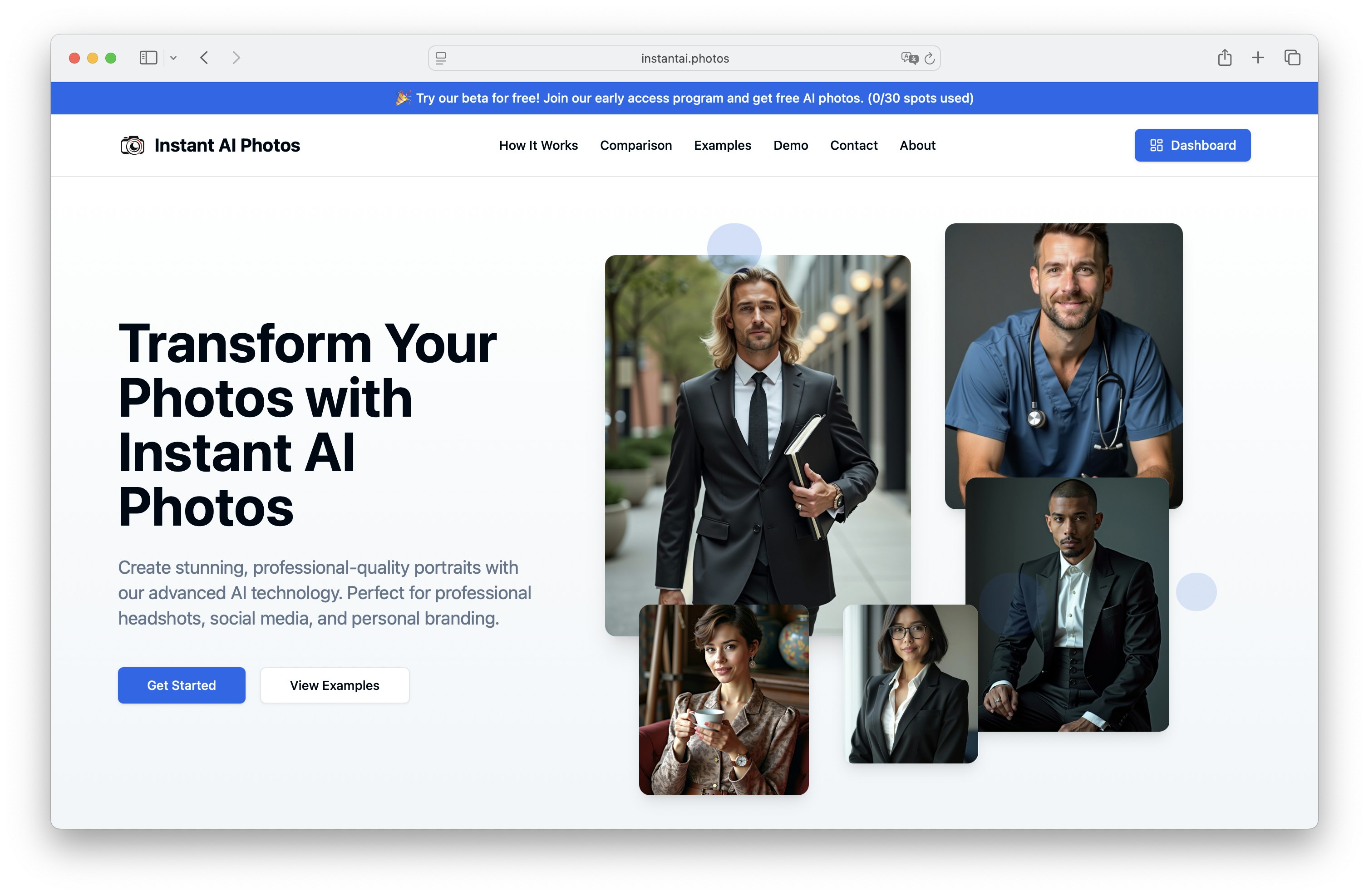Add a new tab with plus icon
Screen dimensions: 1369x896
tap(1258, 58)
